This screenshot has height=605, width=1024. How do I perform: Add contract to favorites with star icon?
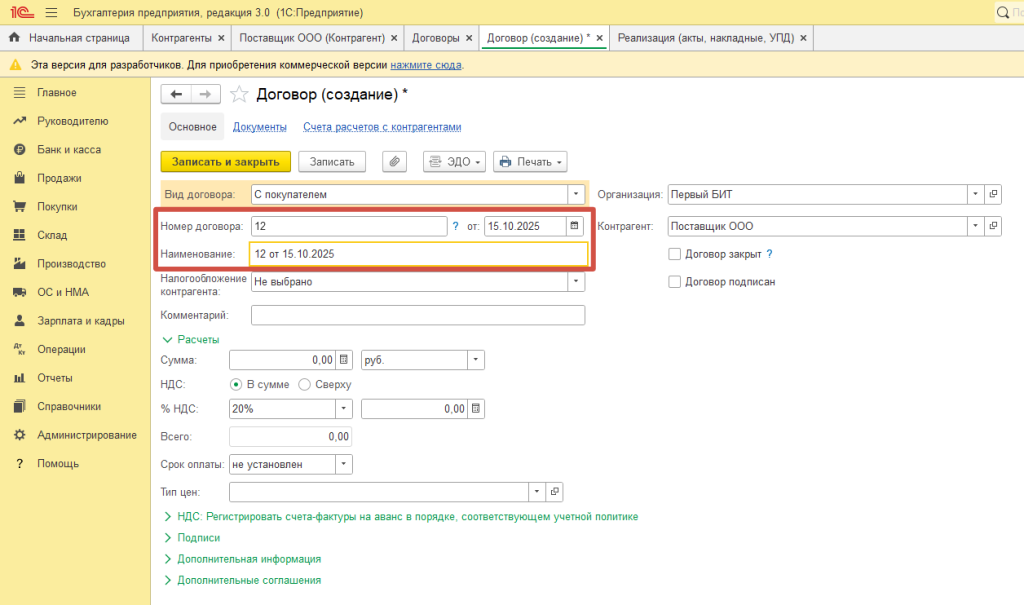239,94
